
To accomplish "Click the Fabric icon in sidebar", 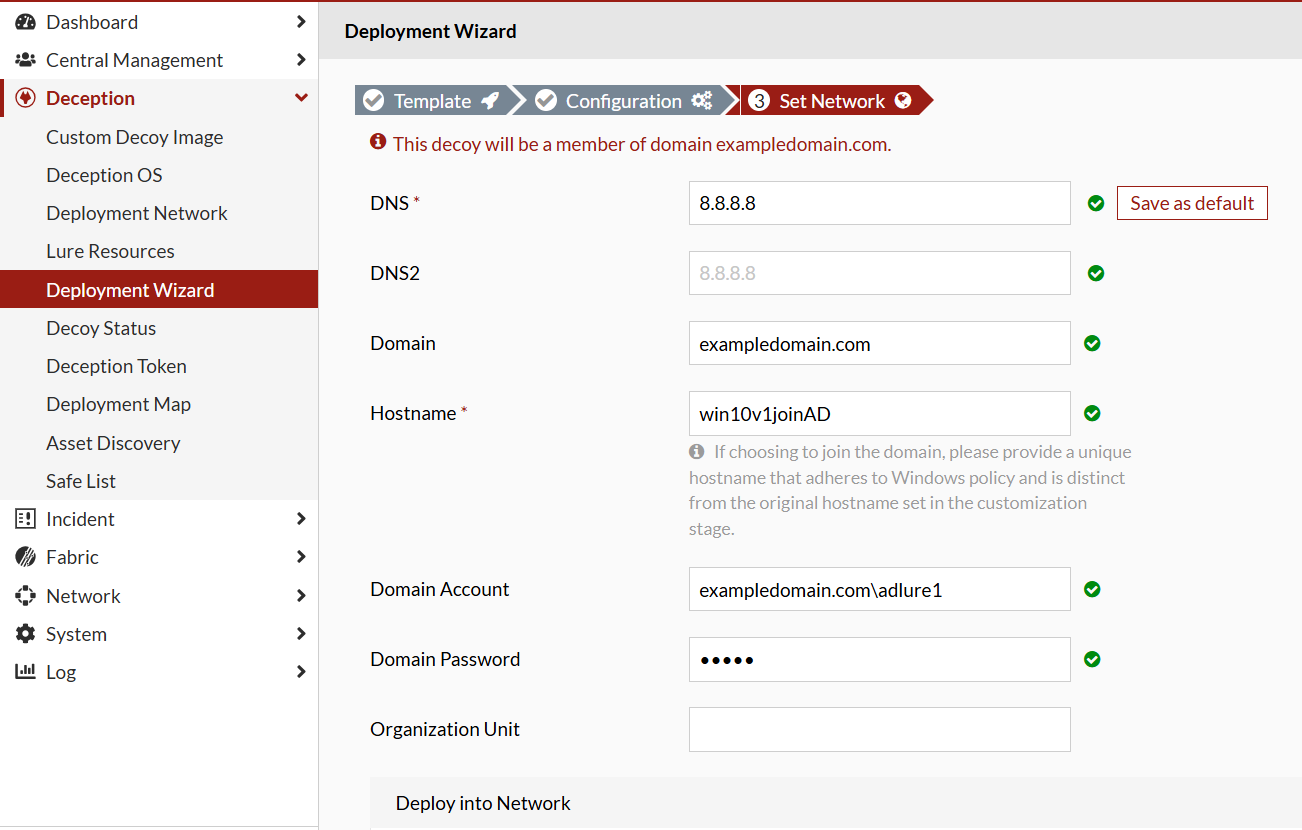I will coord(25,557).
